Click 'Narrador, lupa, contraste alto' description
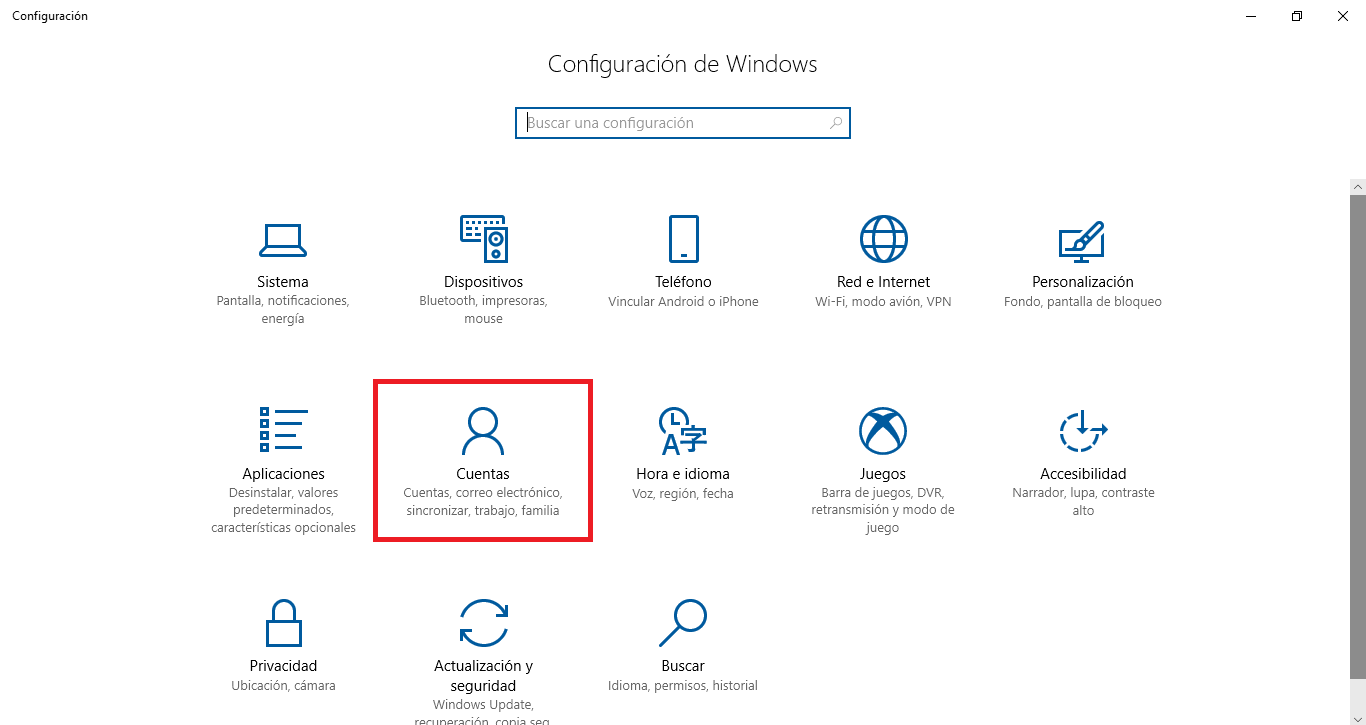1366x725 pixels. [1083, 502]
